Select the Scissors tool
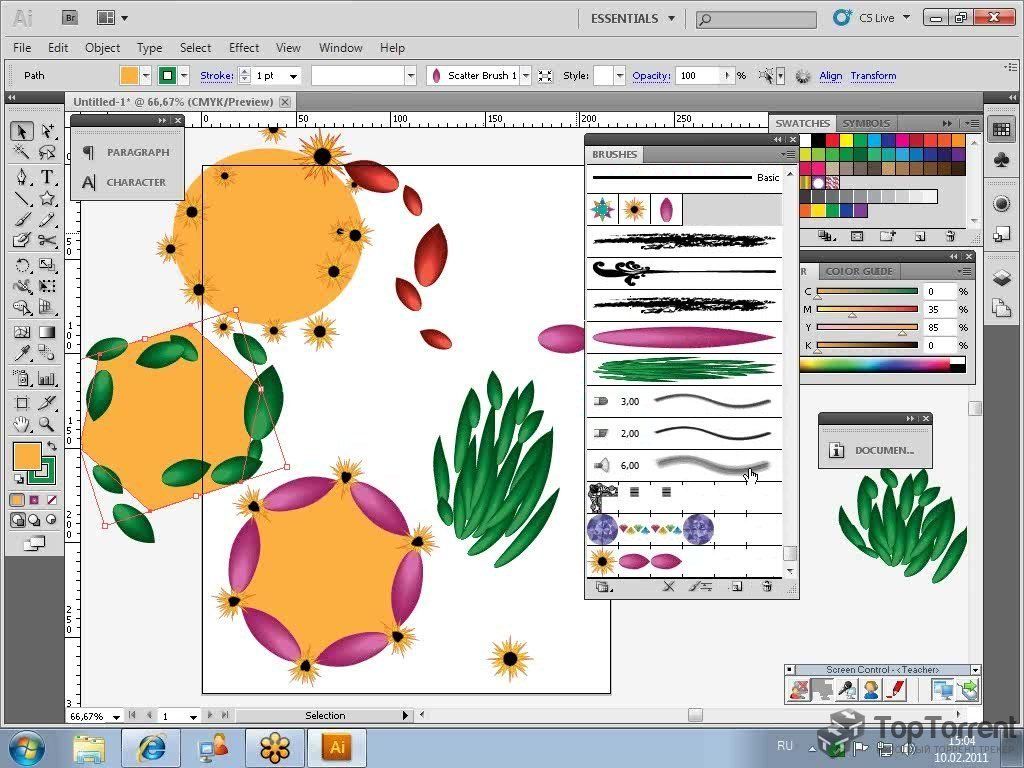 47,240
